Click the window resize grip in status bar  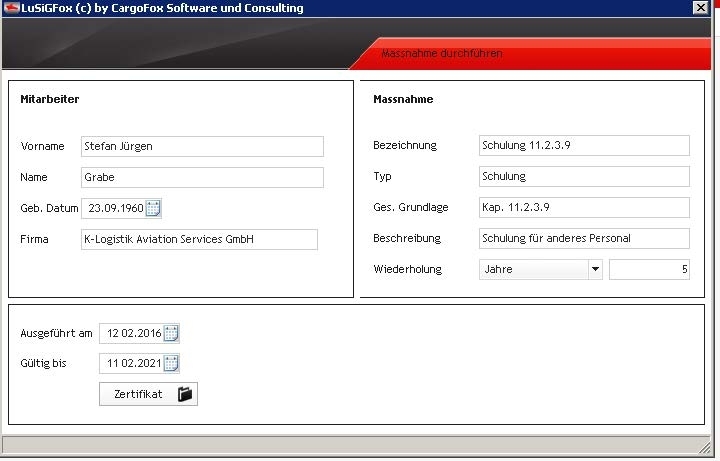(704, 448)
